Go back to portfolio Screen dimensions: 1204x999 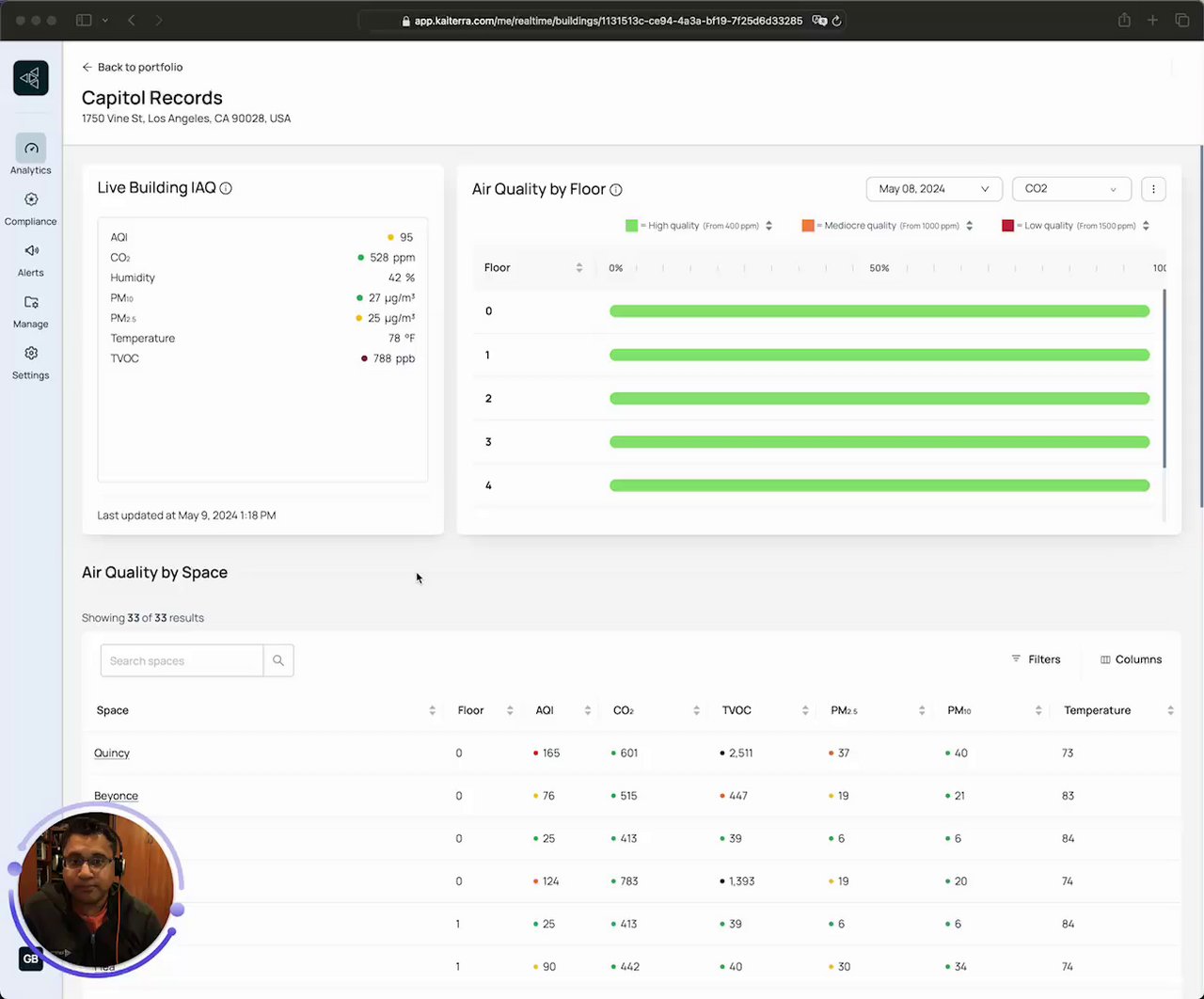133,67
